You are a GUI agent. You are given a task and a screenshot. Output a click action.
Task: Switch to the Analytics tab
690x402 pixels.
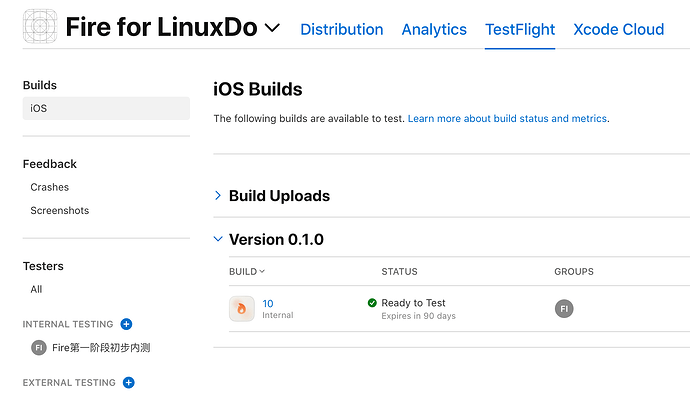(x=434, y=29)
